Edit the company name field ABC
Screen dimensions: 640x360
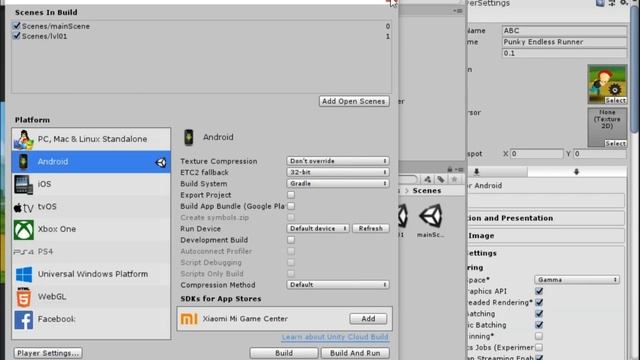point(564,31)
